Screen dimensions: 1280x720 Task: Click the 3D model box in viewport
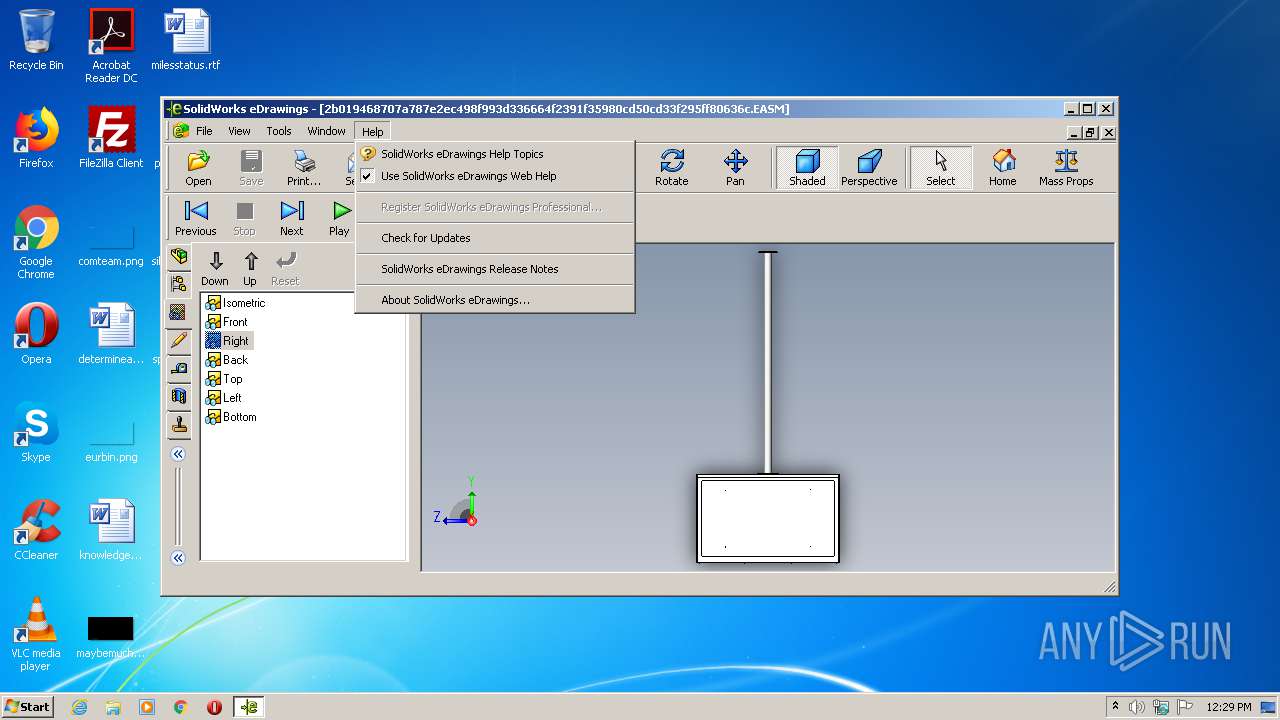pos(767,518)
